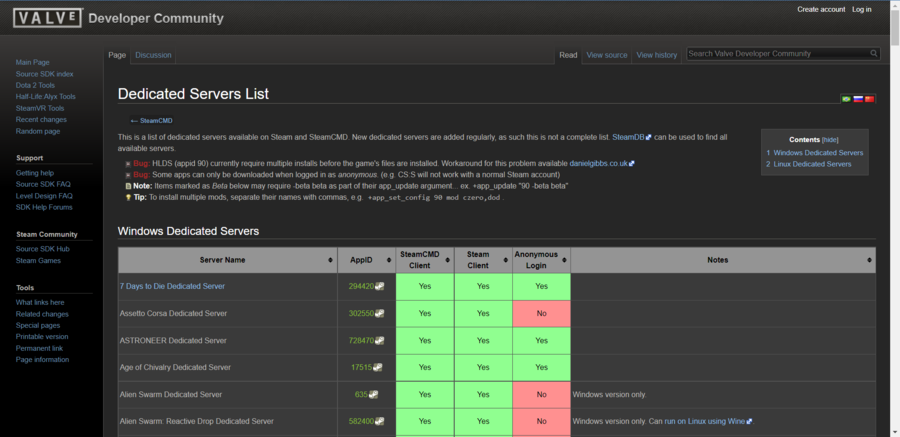Screen dimensions: 900x437
Task: Click the Steam icon beside AppID 294420
Action: click(379, 287)
